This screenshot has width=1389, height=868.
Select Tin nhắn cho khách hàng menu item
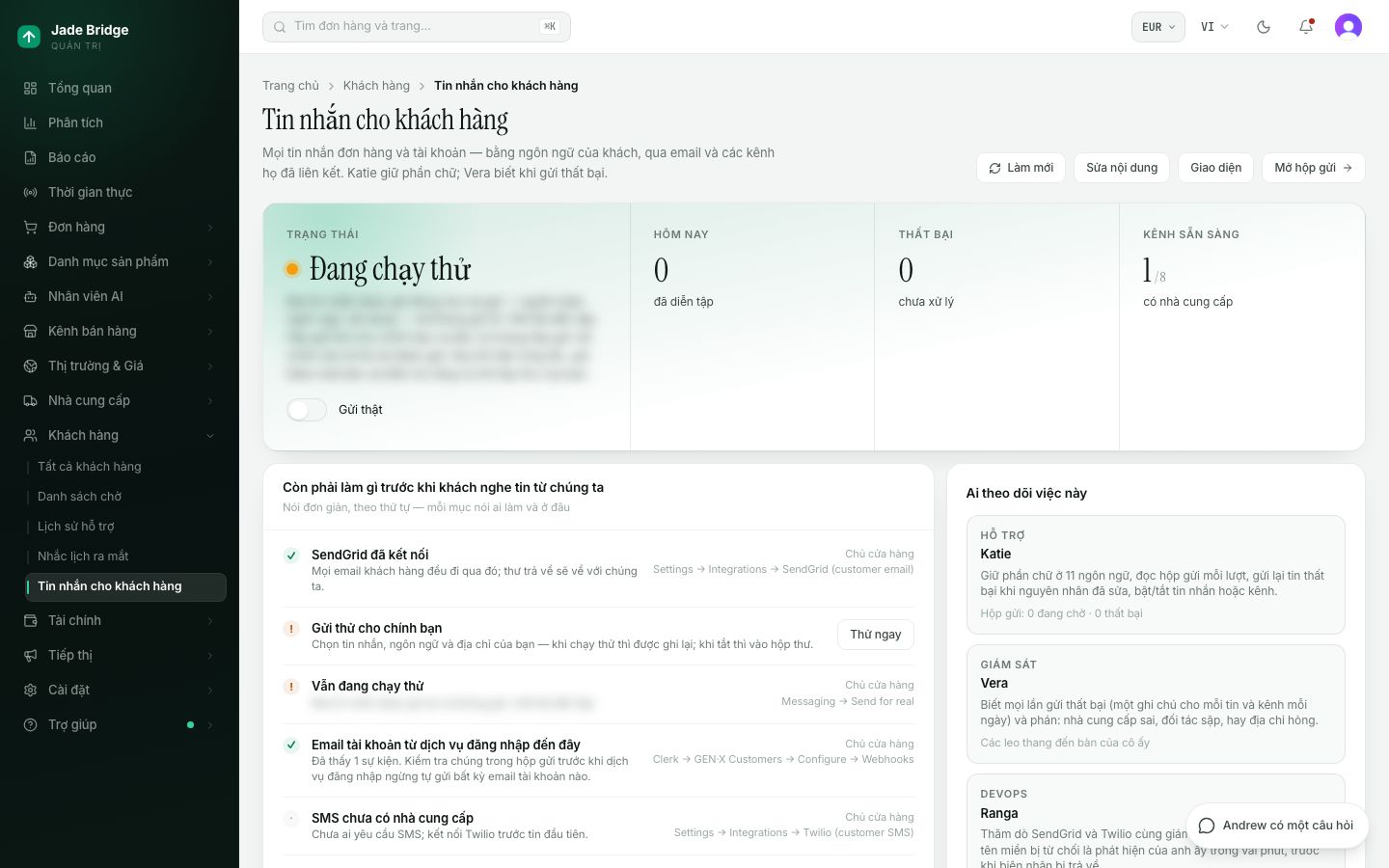tap(125, 586)
